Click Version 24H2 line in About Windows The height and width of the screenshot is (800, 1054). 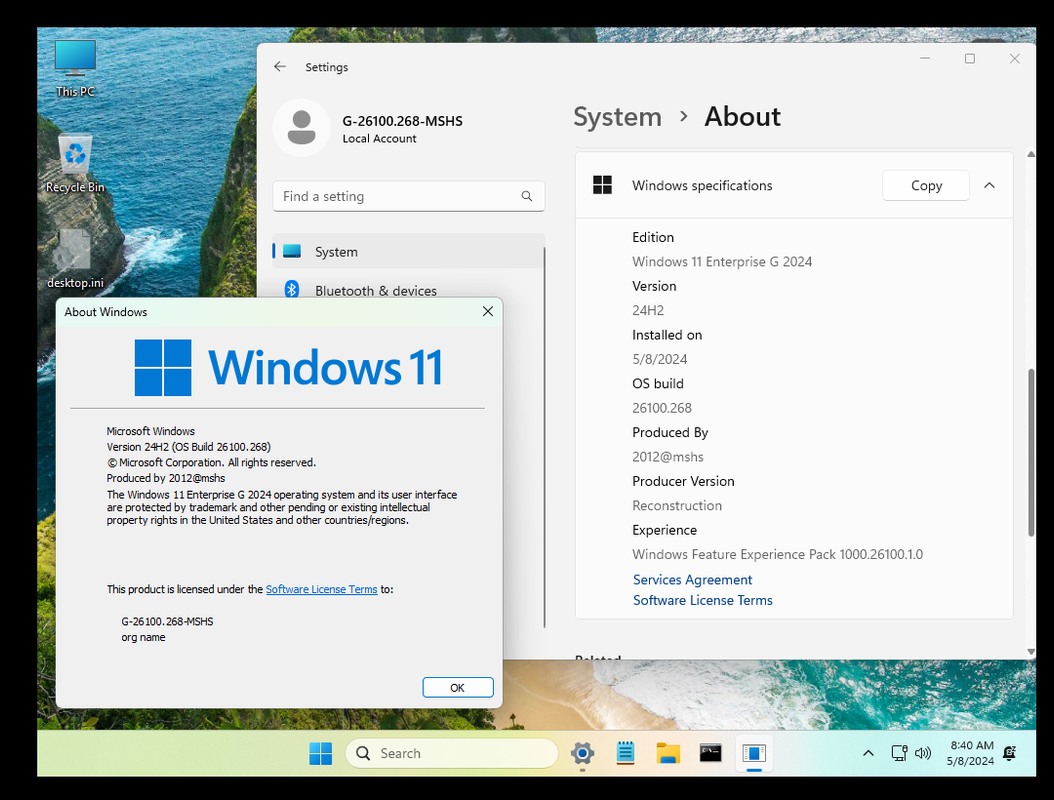coord(189,447)
